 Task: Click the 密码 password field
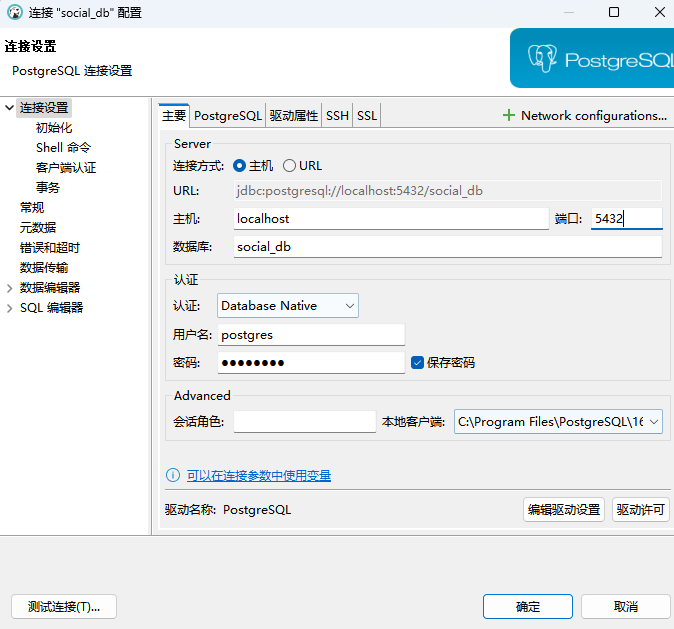311,362
